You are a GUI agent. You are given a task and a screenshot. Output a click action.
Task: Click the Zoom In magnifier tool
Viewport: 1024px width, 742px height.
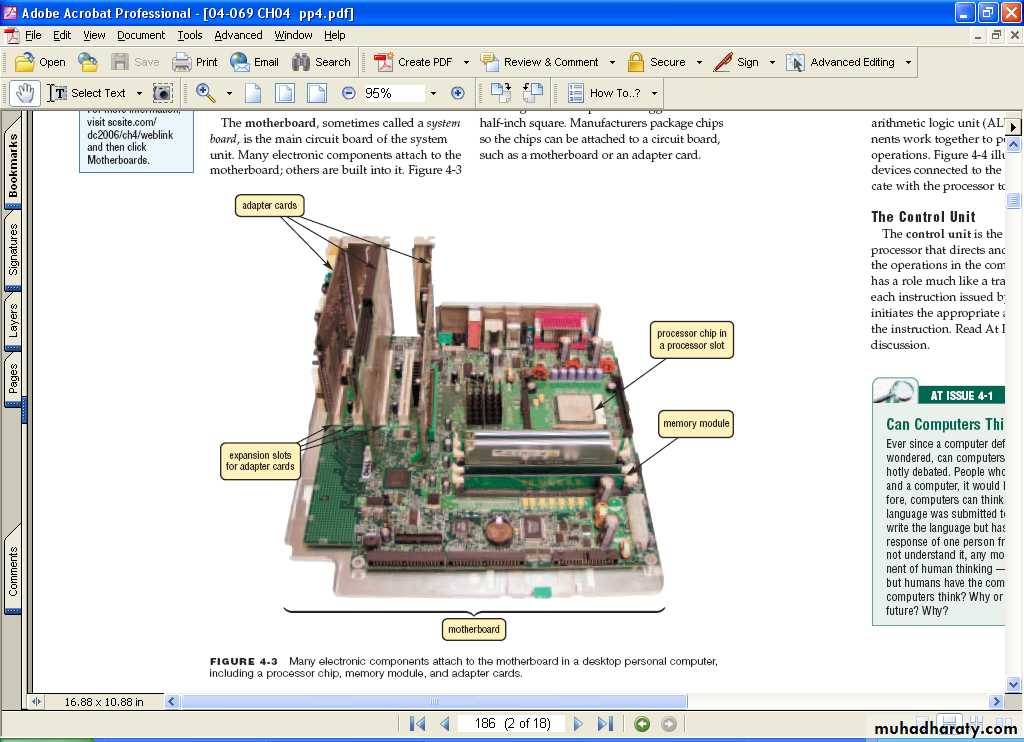click(x=205, y=93)
